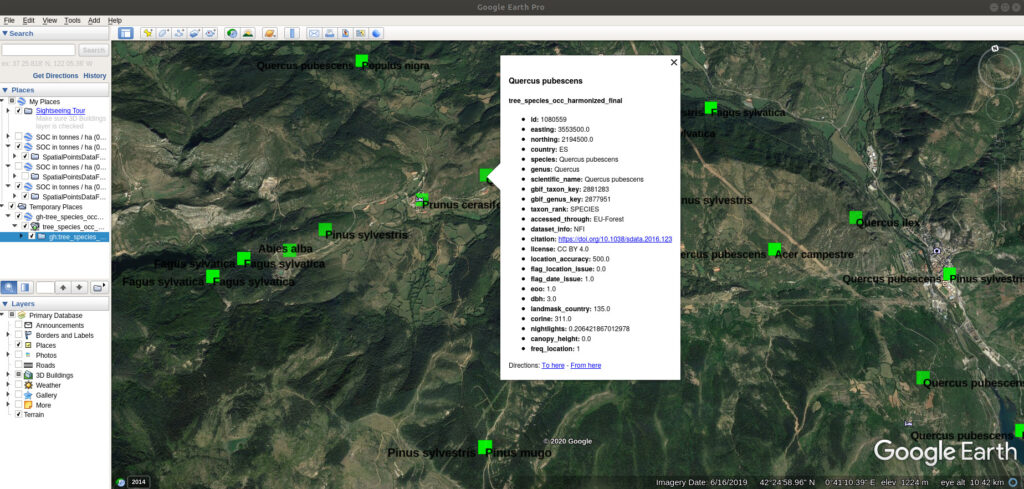Enable the Photos layer checkbox

click(x=18, y=355)
